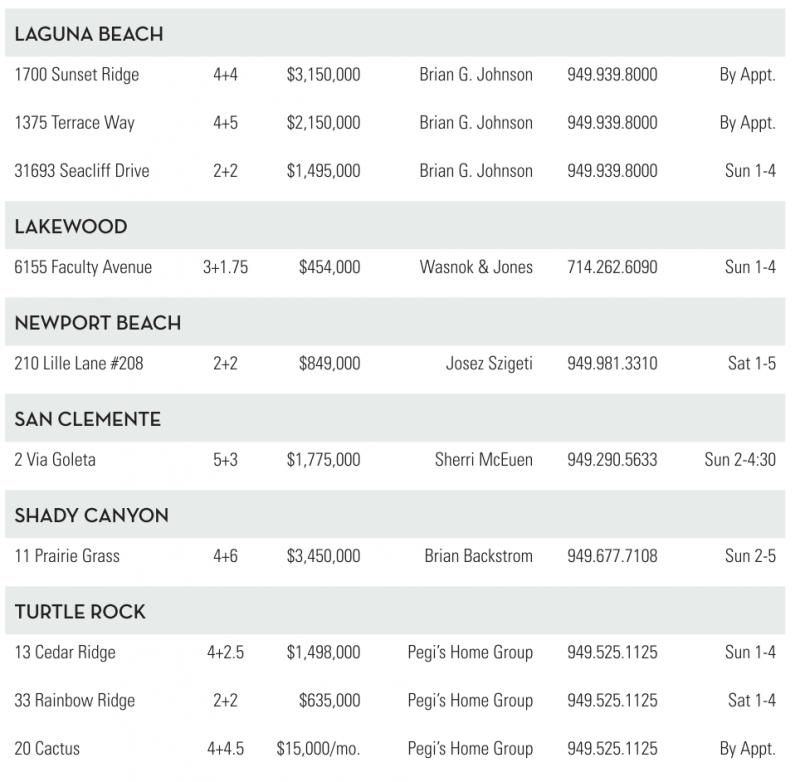The width and height of the screenshot is (800, 782).
Task: Click the Newport Beach section heading
Action: tap(98, 323)
